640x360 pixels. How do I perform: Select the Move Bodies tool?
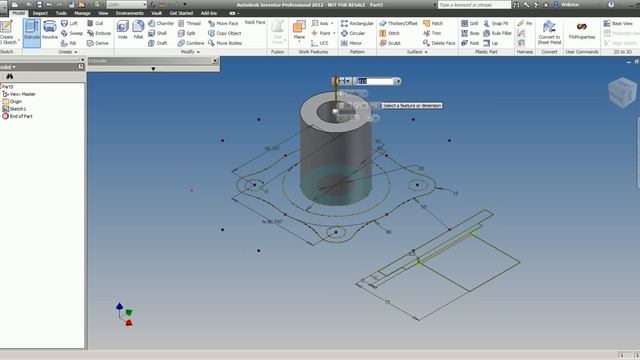pyautogui.click(x=225, y=43)
